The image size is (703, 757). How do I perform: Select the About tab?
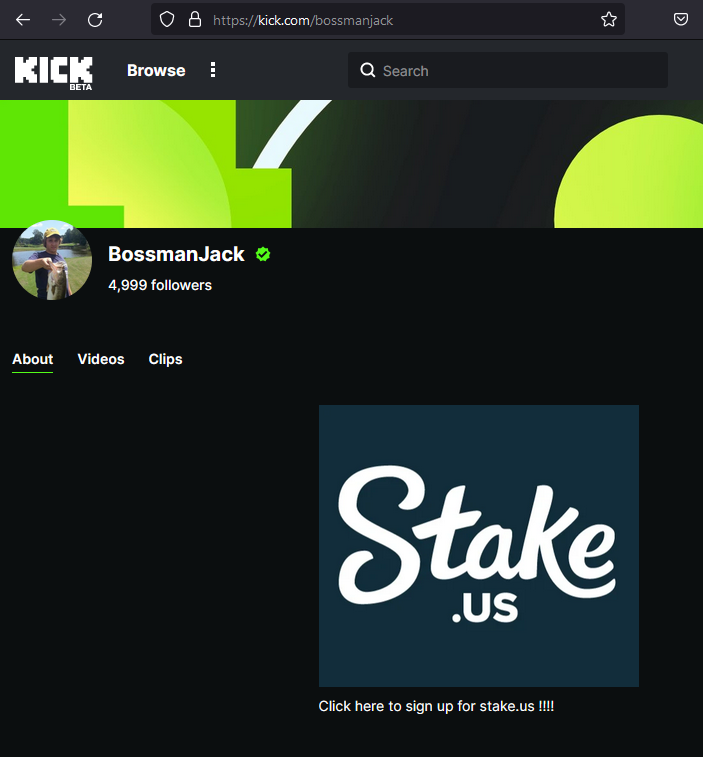coord(32,359)
